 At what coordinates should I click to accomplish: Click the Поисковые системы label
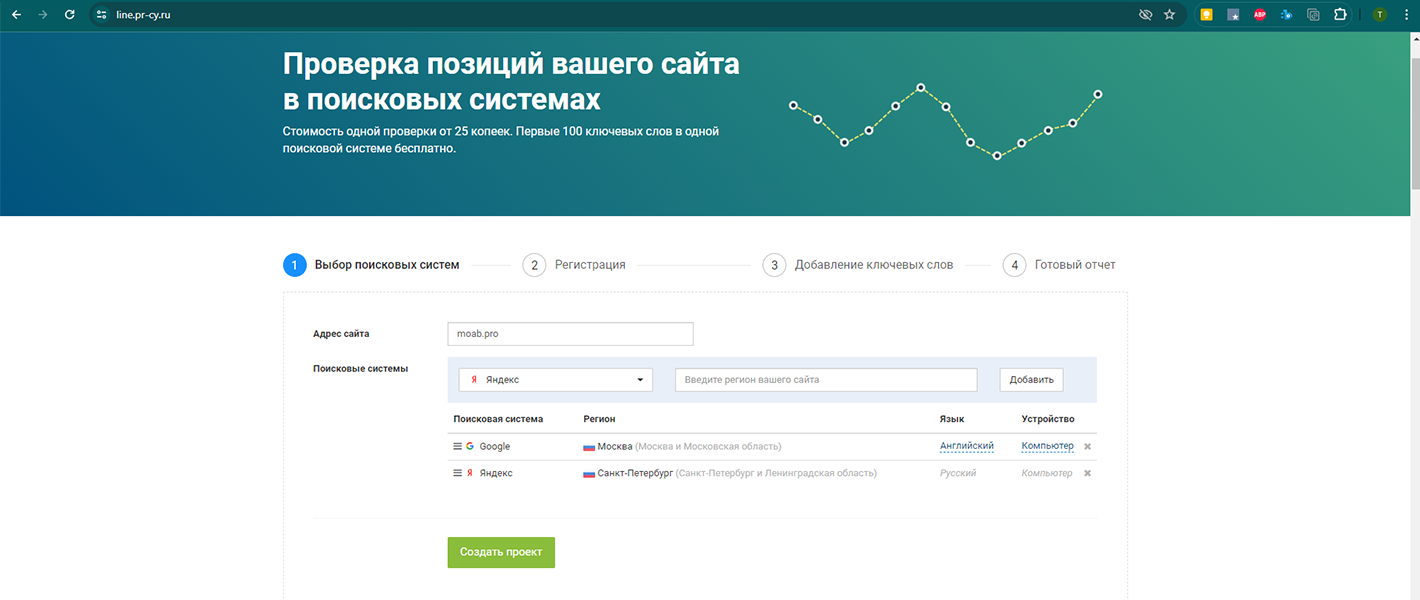(x=361, y=368)
